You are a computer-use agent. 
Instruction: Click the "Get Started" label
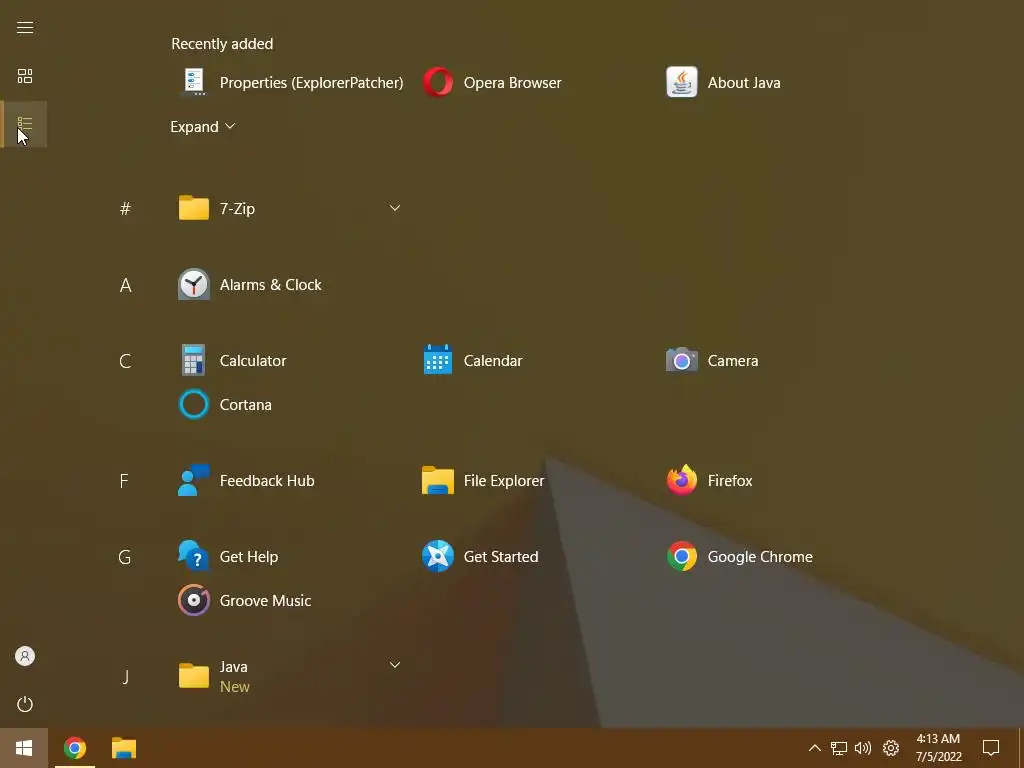[x=501, y=556]
